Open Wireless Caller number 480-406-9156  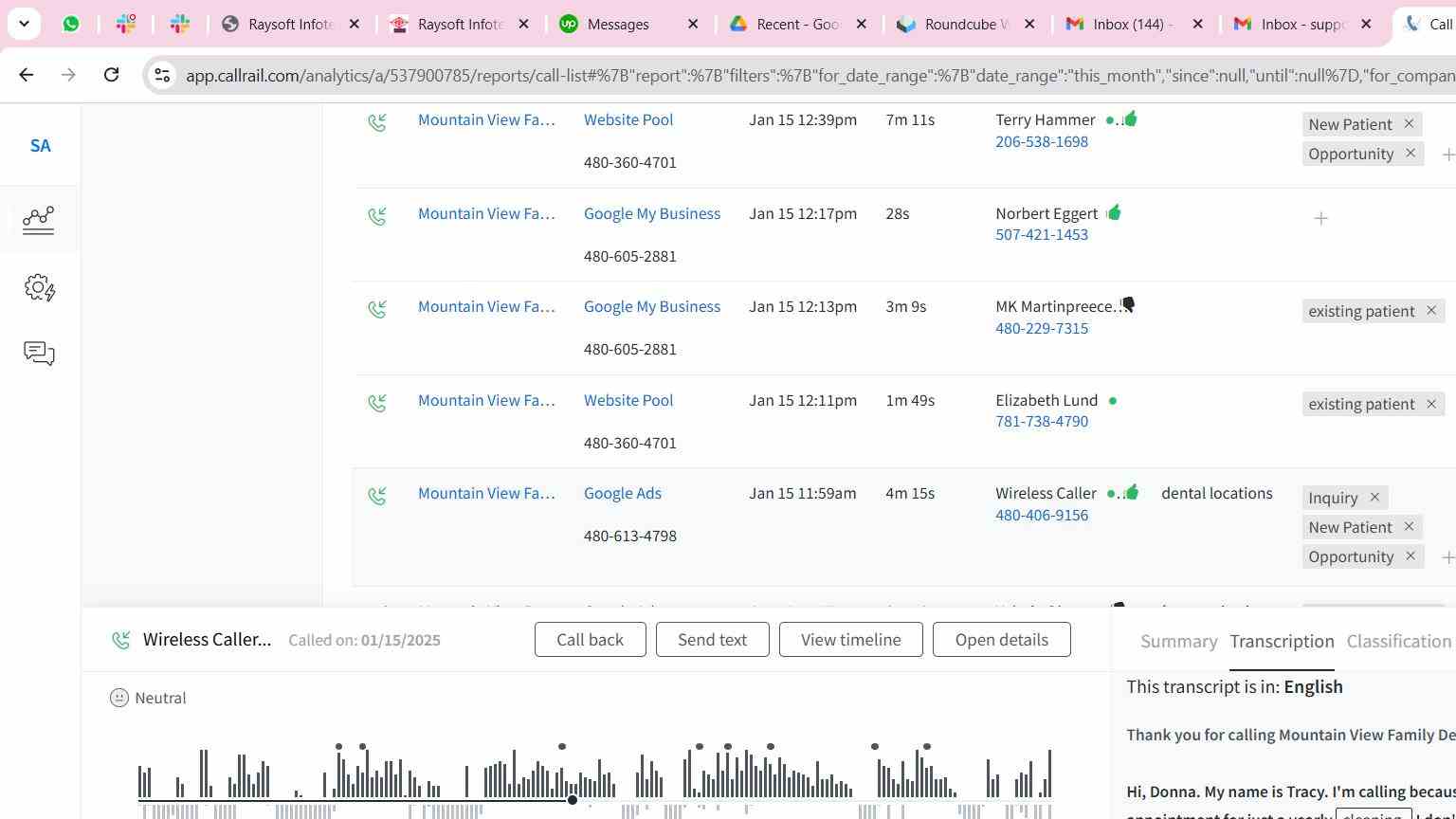1042,515
